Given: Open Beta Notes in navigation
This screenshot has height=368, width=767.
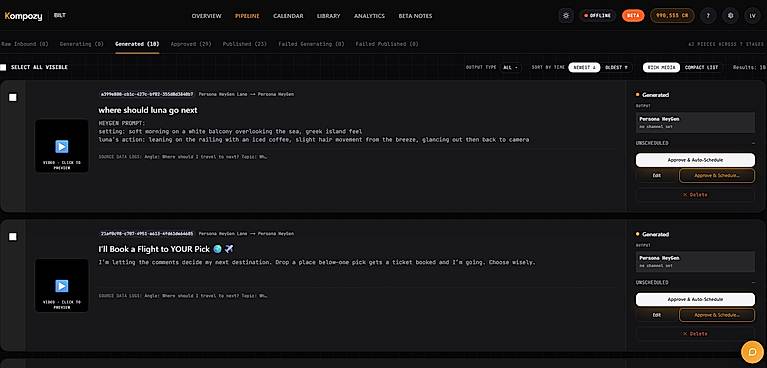Looking at the screenshot, I should point(415,16).
